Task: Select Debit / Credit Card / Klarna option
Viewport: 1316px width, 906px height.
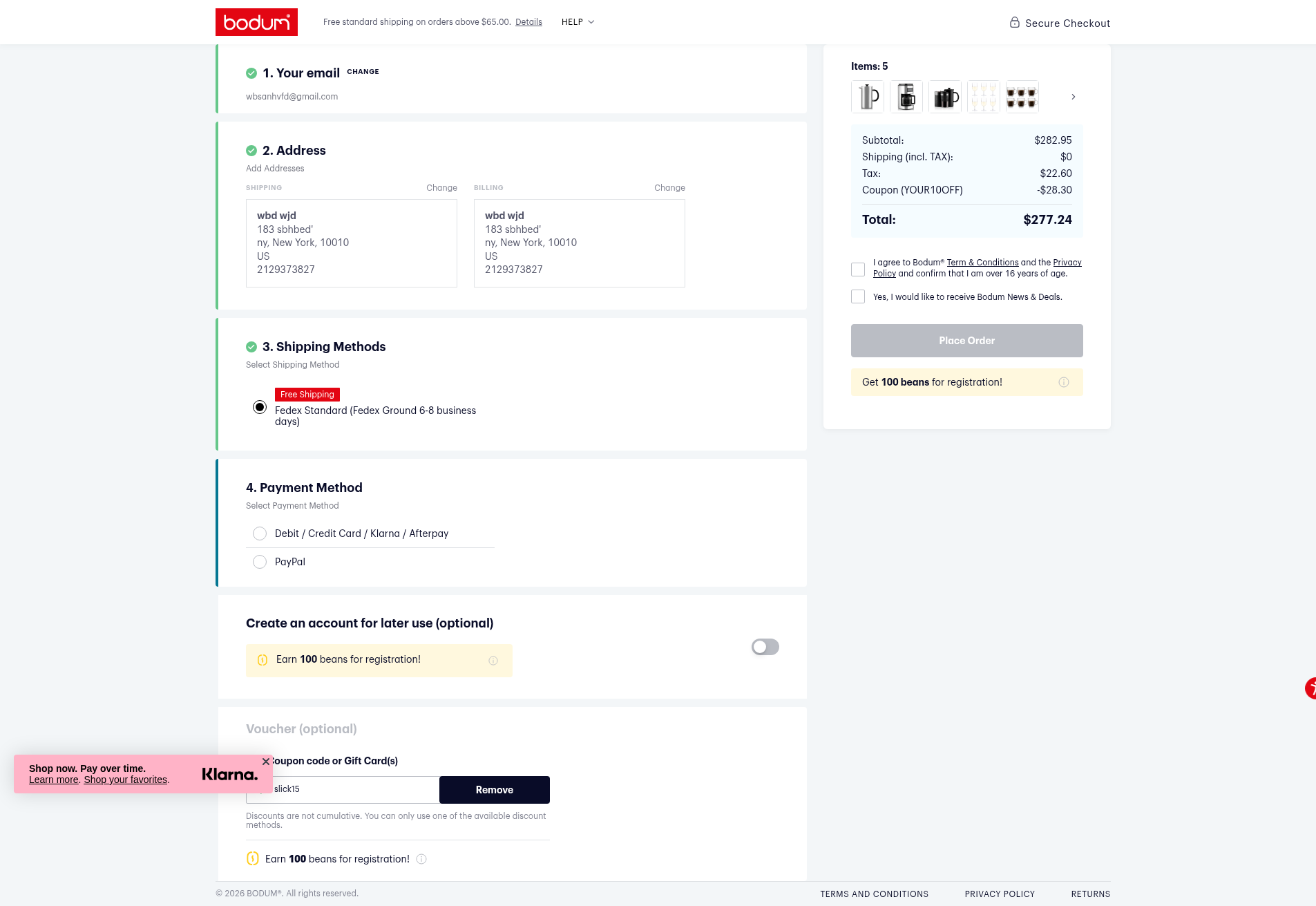Action: point(260,534)
